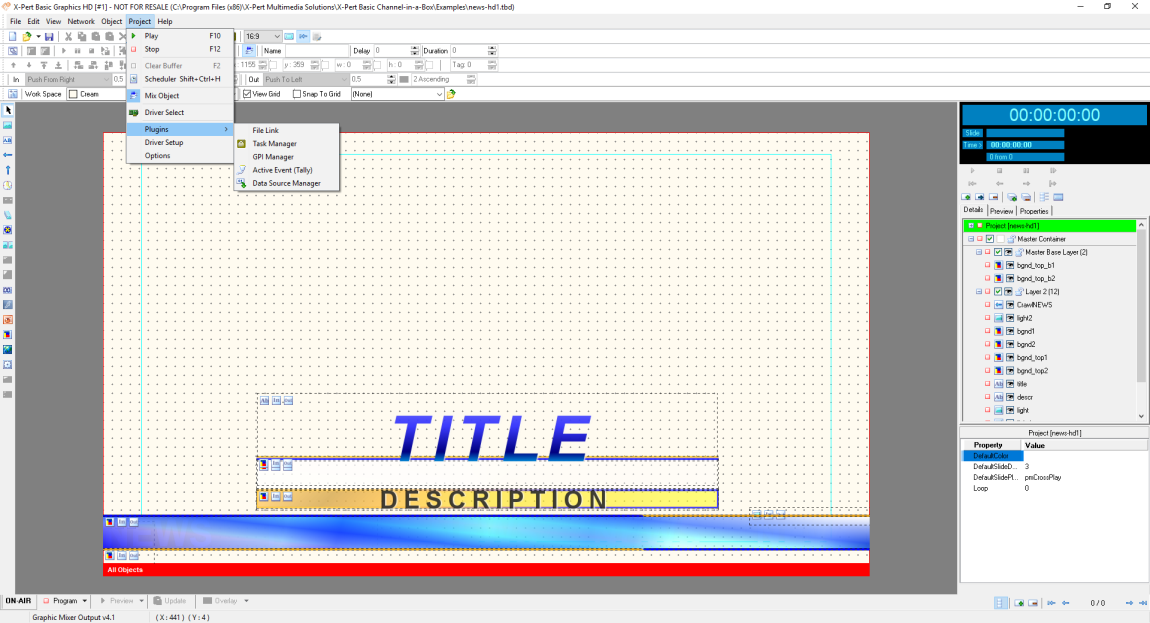Screen dimensions: 1150x623
Task: Click the Mix Object toolbar icon left of Name
Action: coord(249,51)
